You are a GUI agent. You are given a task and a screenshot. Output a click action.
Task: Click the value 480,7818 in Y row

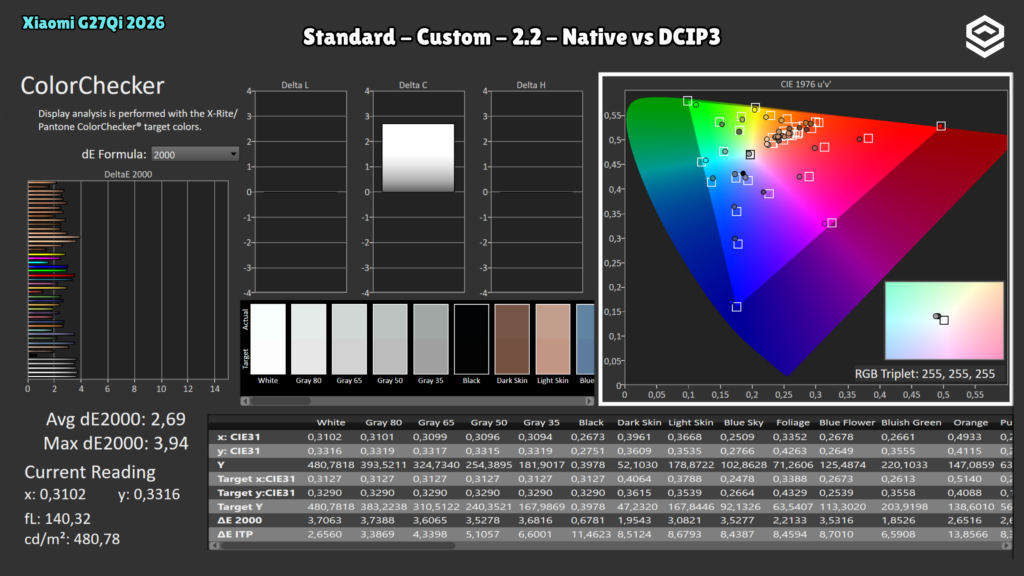(330, 465)
